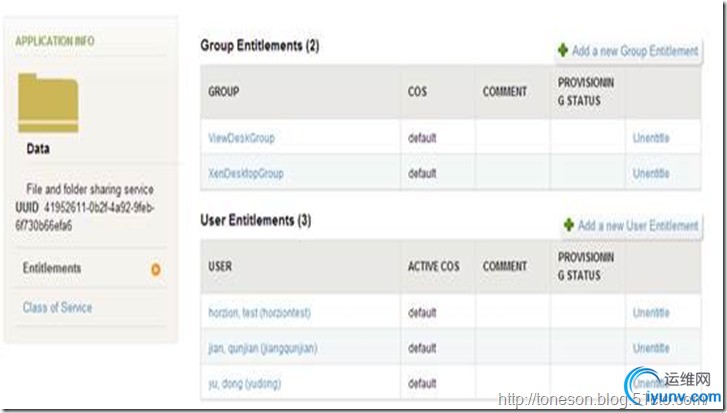Unentitle the ViewDeskGroup group
This screenshot has width=727, height=413.
point(651,138)
